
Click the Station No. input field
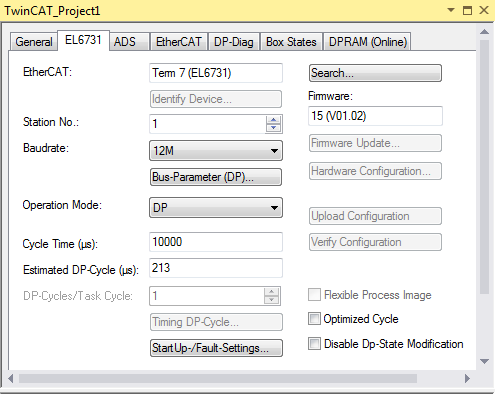207,124
